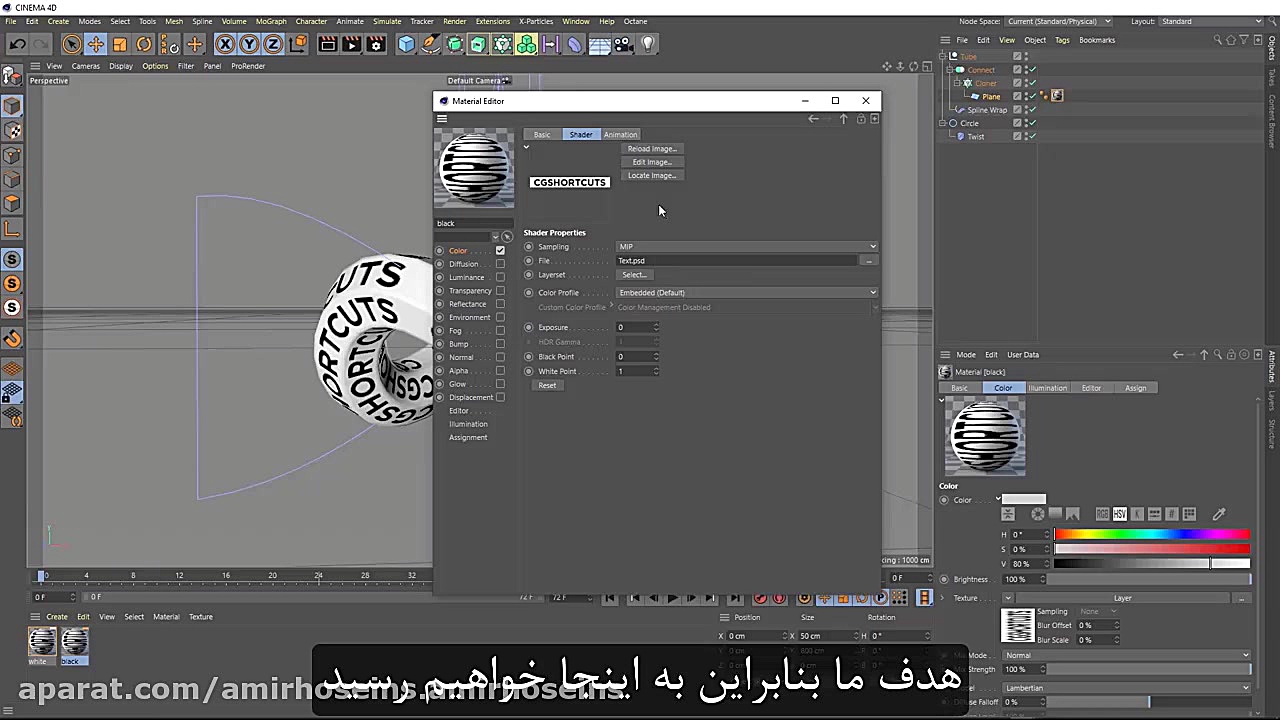1280x720 pixels.
Task: Click the Reload Image button
Action: (651, 148)
